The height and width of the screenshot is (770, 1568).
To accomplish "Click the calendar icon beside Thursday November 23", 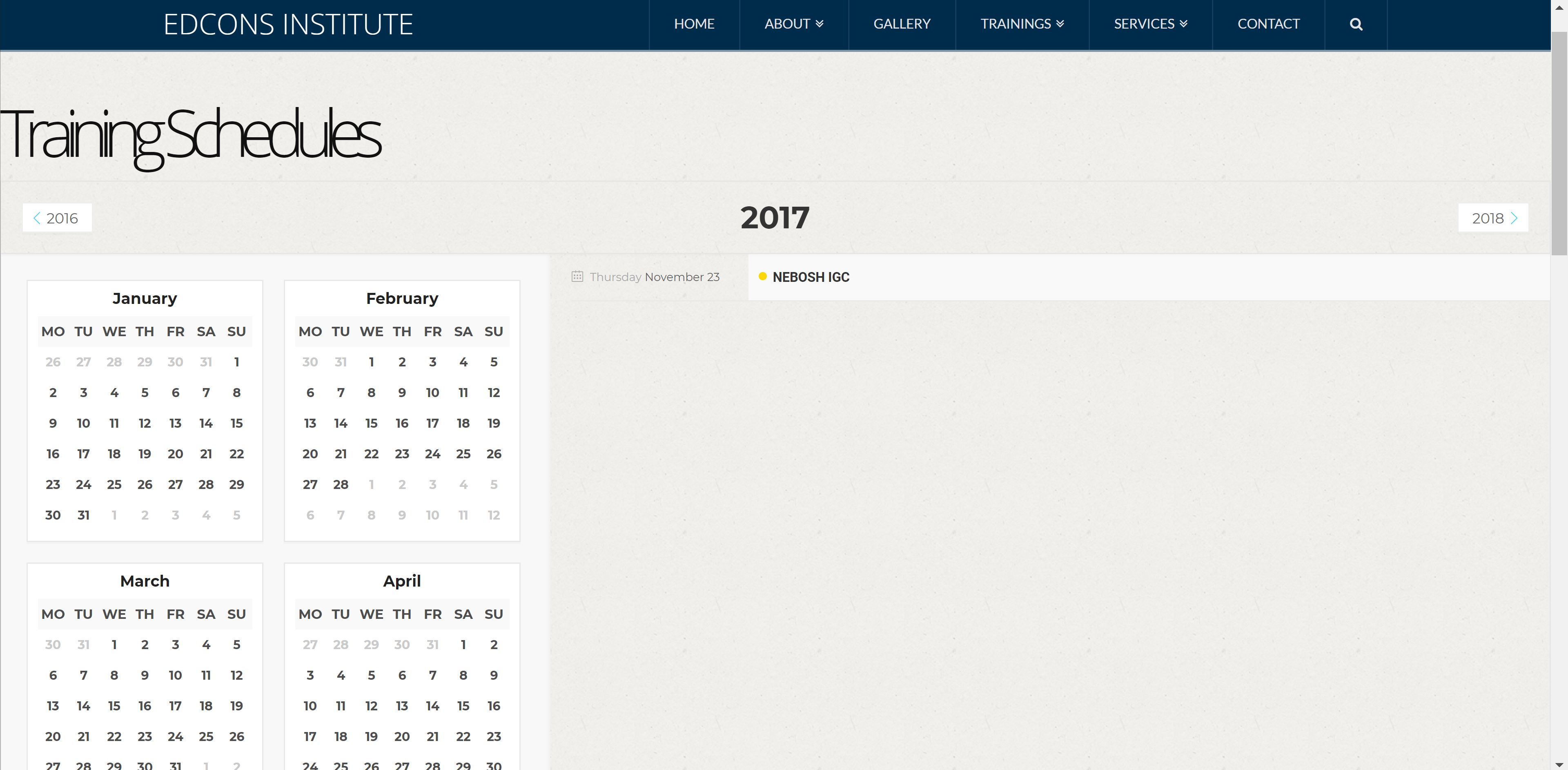I will tap(577, 277).
